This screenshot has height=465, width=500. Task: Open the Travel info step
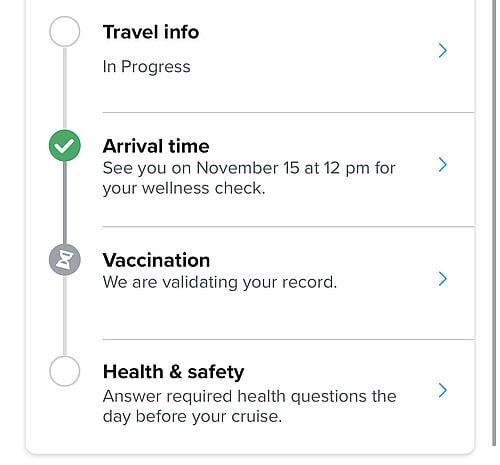[x=151, y=32]
